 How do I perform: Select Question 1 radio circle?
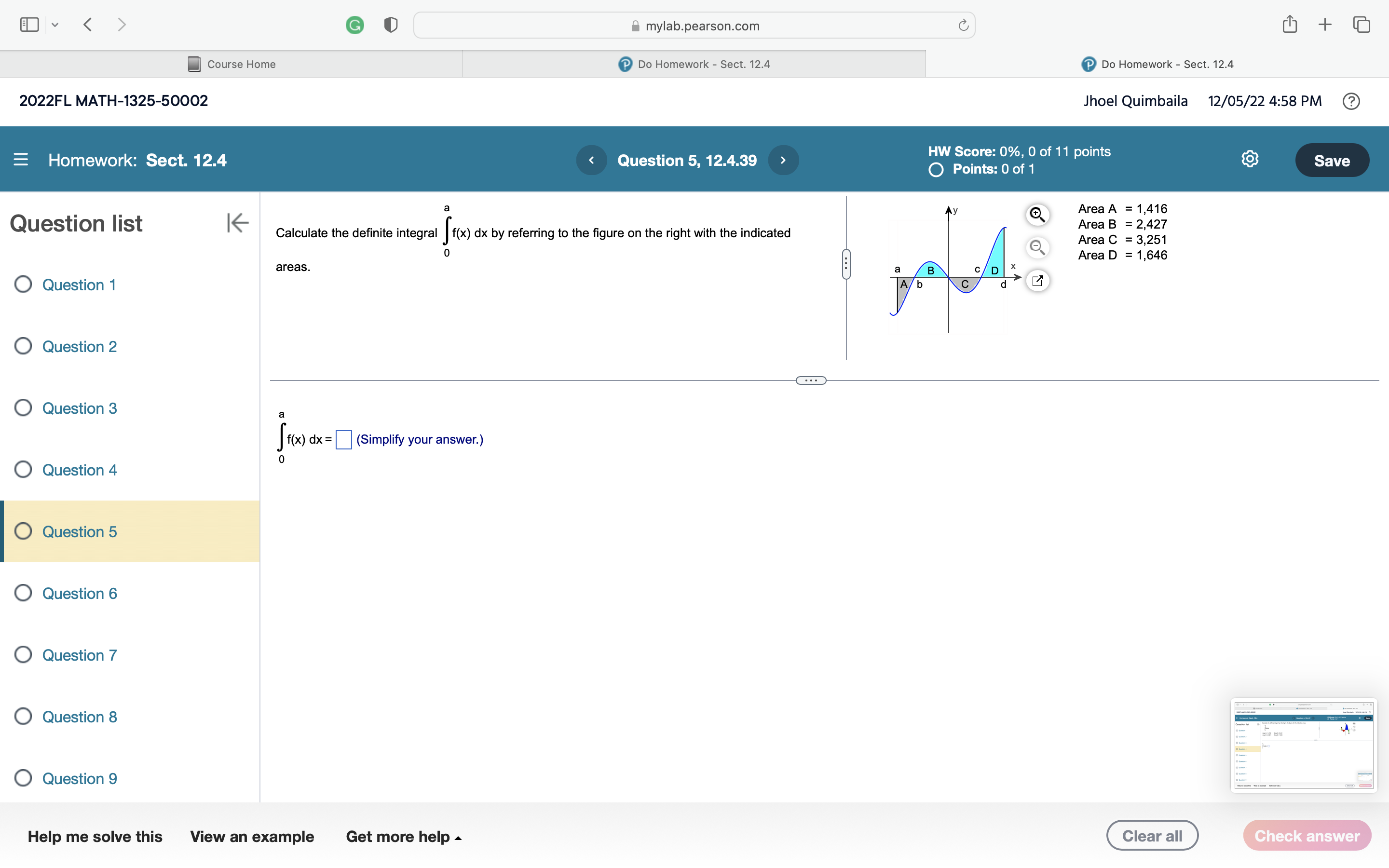[23, 284]
